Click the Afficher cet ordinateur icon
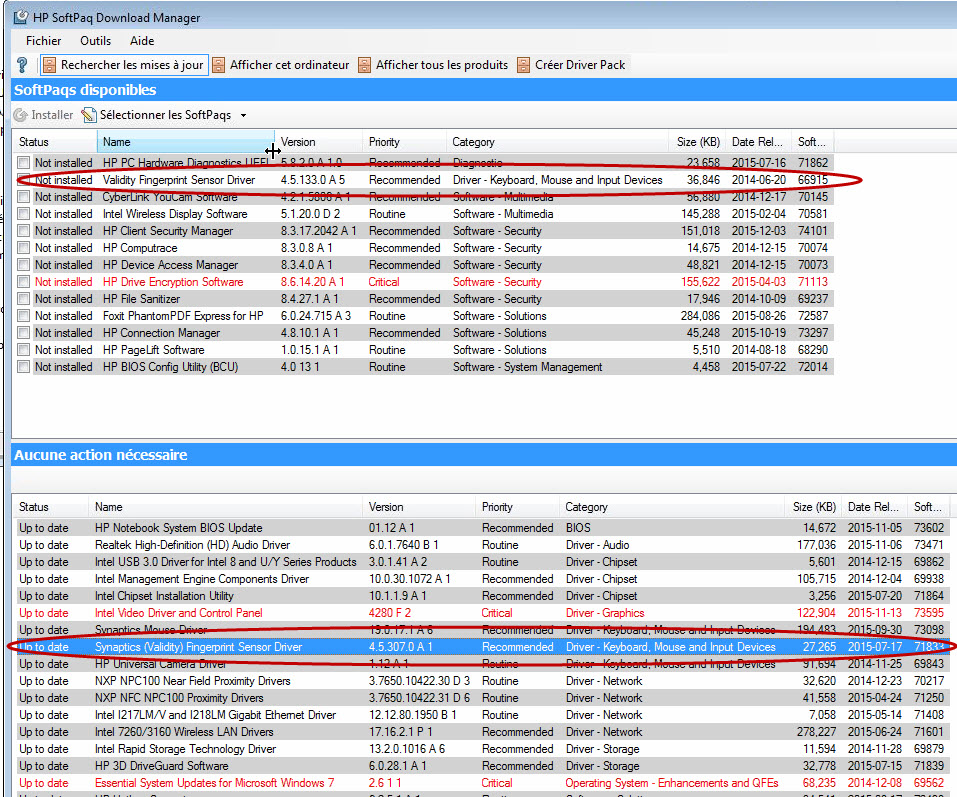The height and width of the screenshot is (797, 957). 219,65
